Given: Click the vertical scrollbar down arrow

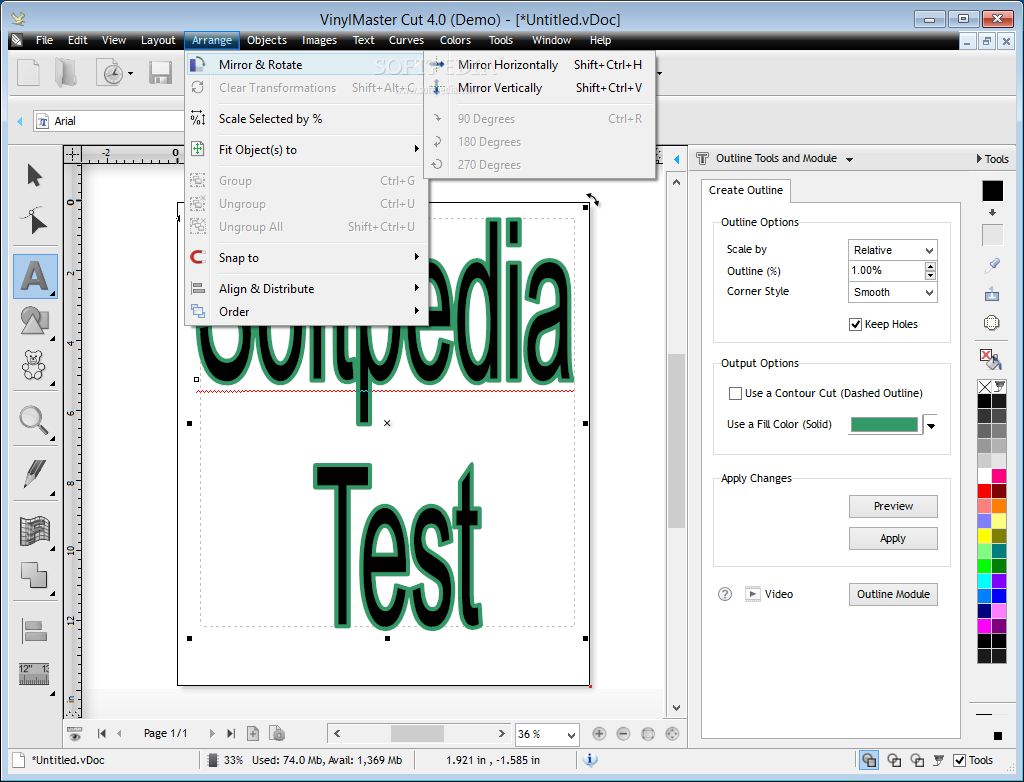Looking at the screenshot, I should coord(676,708).
